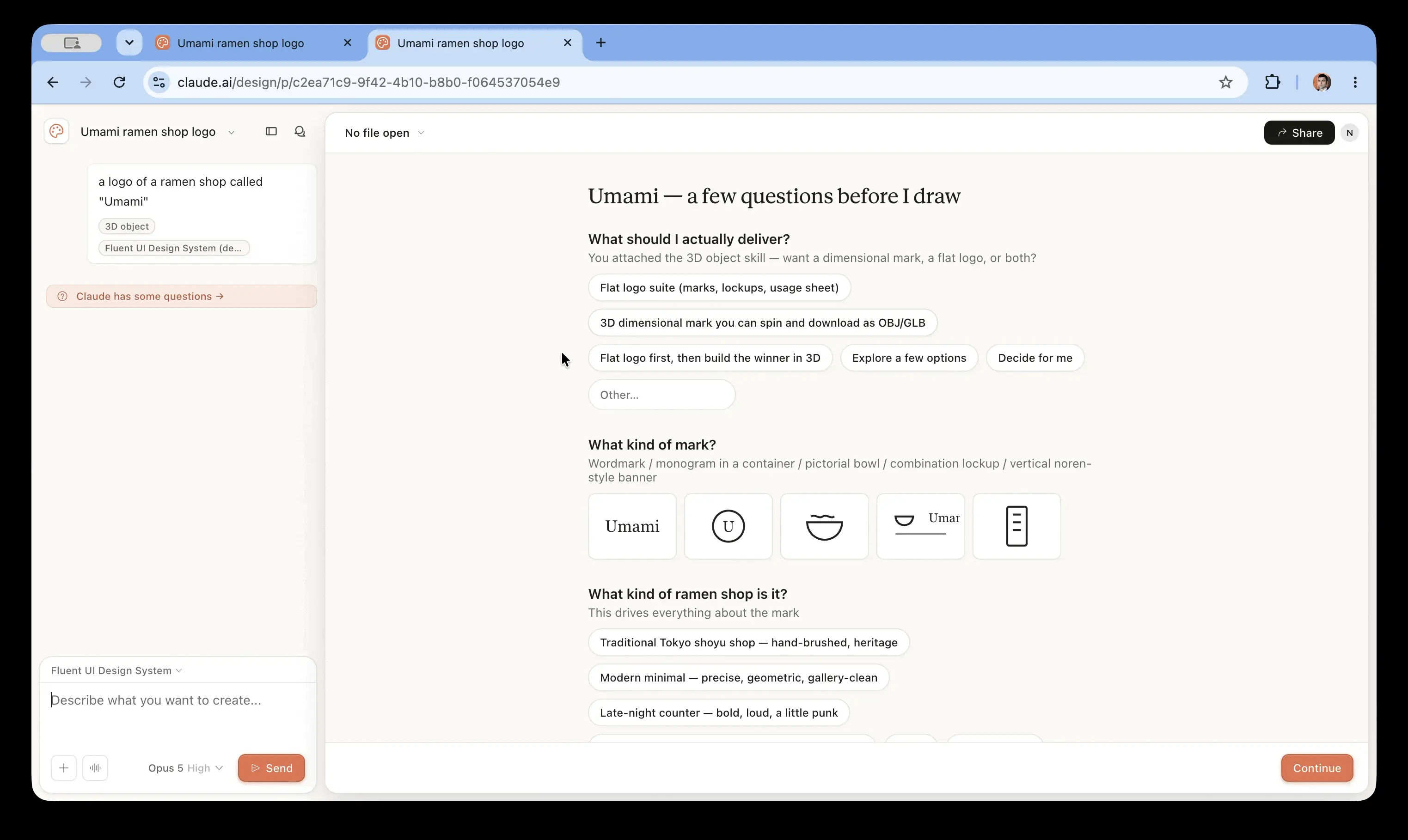Image resolution: width=1408 pixels, height=840 pixels.
Task: Open the No file open dropdown
Action: (385, 133)
